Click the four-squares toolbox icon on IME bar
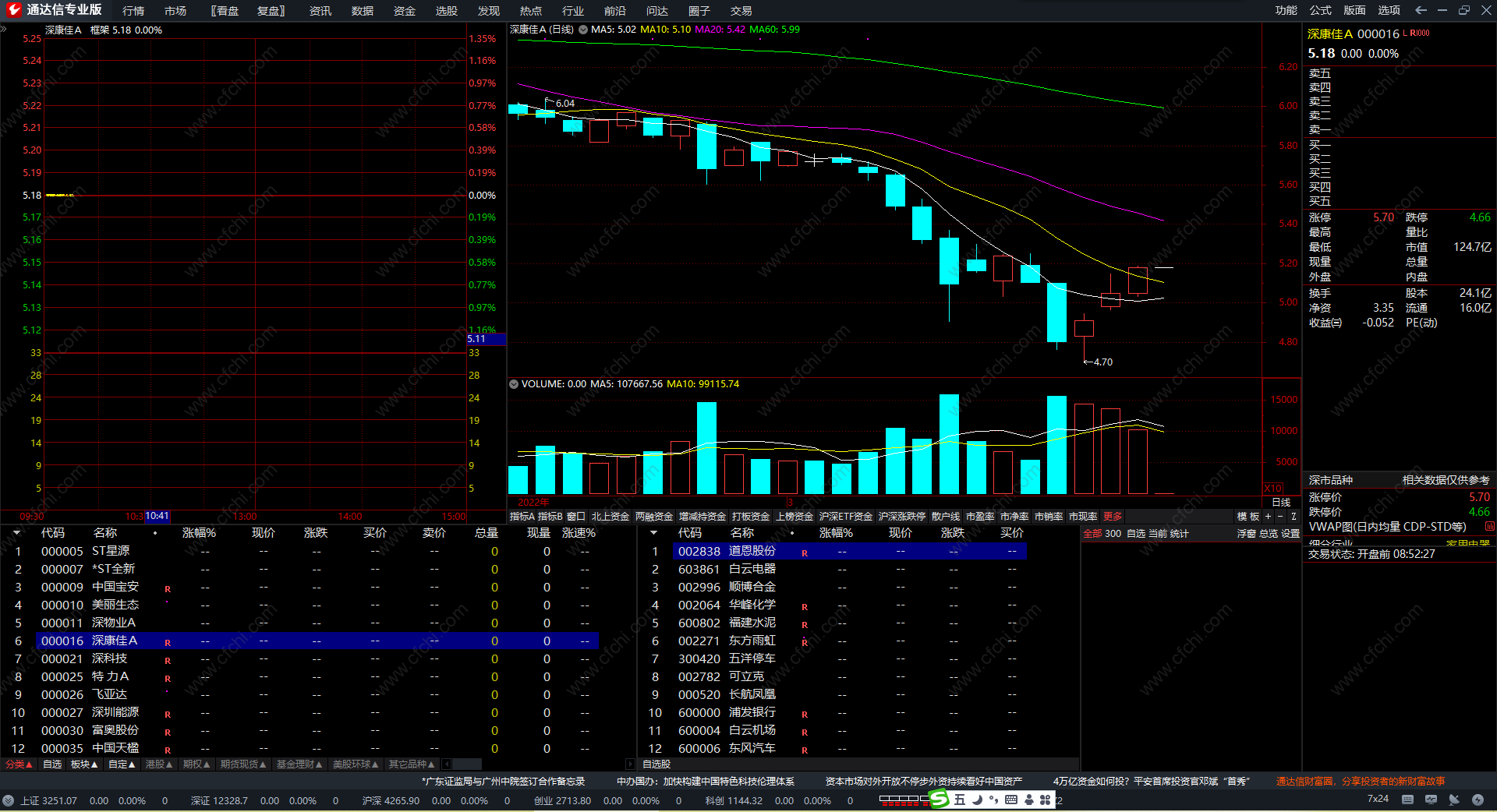 1046,800
